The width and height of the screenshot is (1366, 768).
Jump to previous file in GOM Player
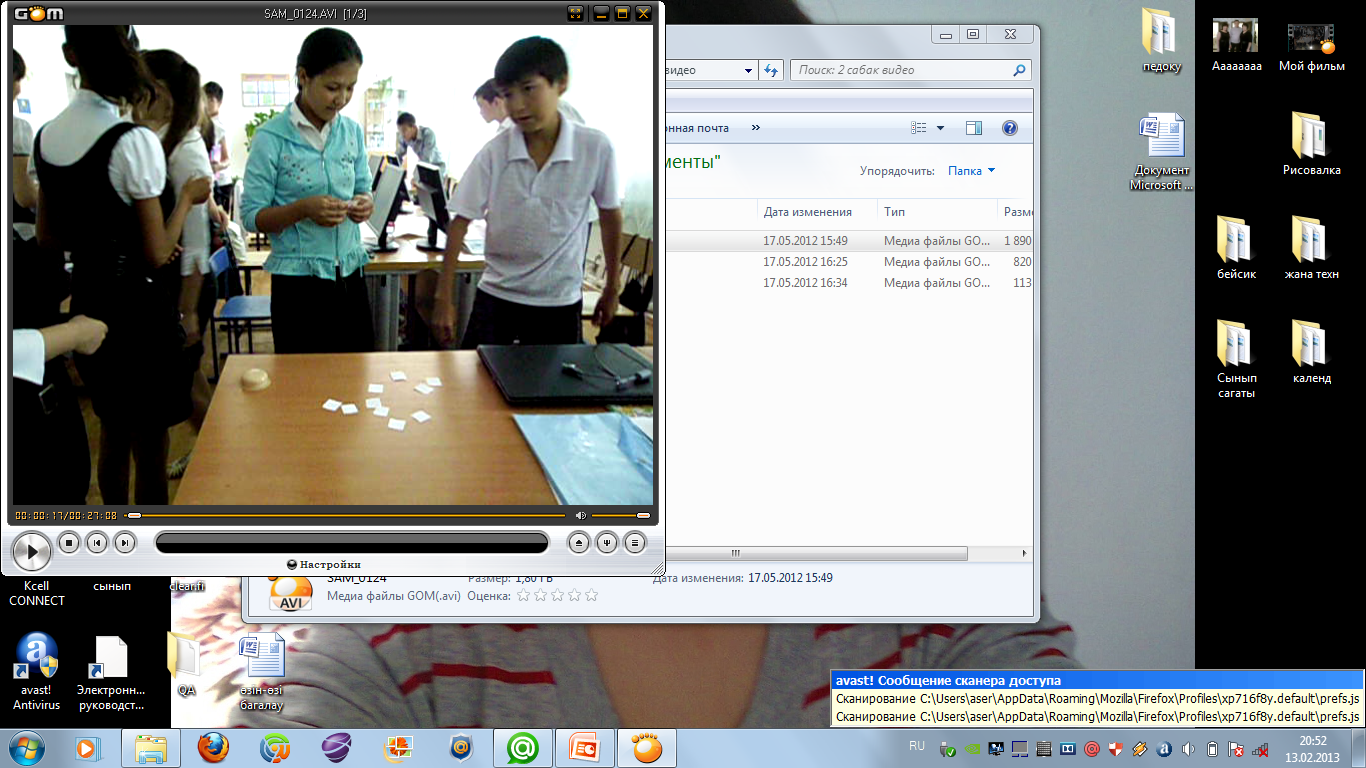point(96,543)
